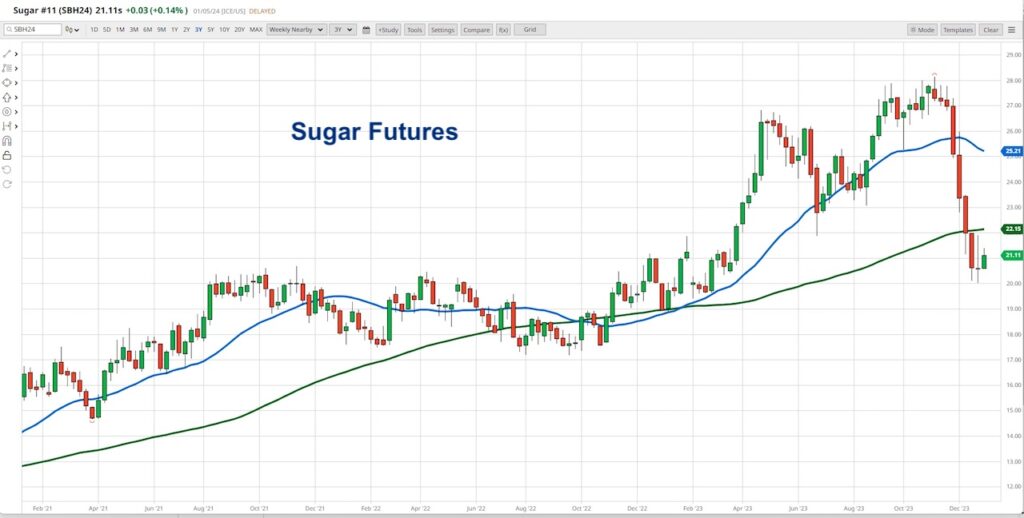Select the 9M time range
1024x518 pixels.
click(x=161, y=30)
